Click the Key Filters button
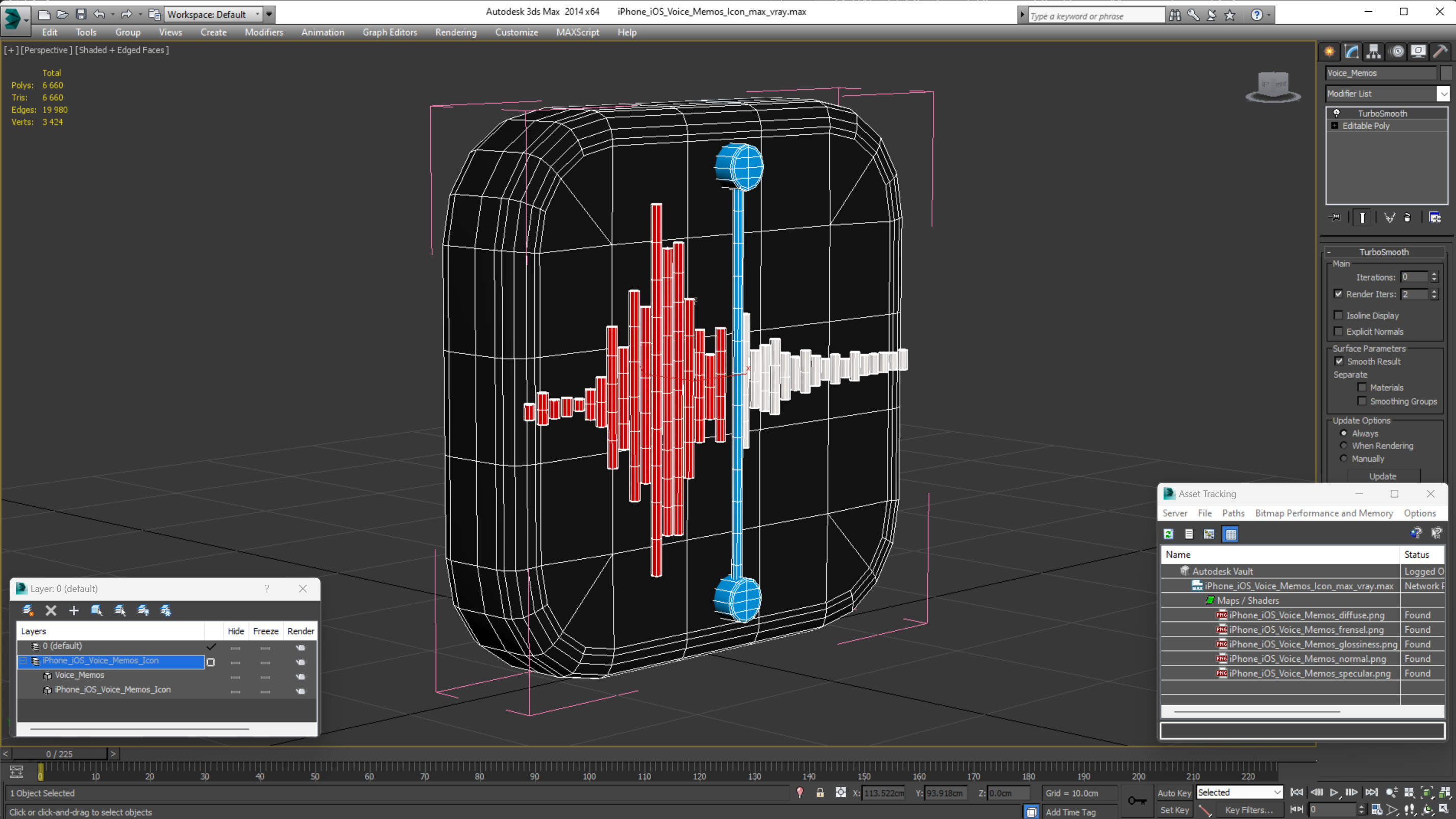This screenshot has height=819, width=1456. click(x=1249, y=810)
